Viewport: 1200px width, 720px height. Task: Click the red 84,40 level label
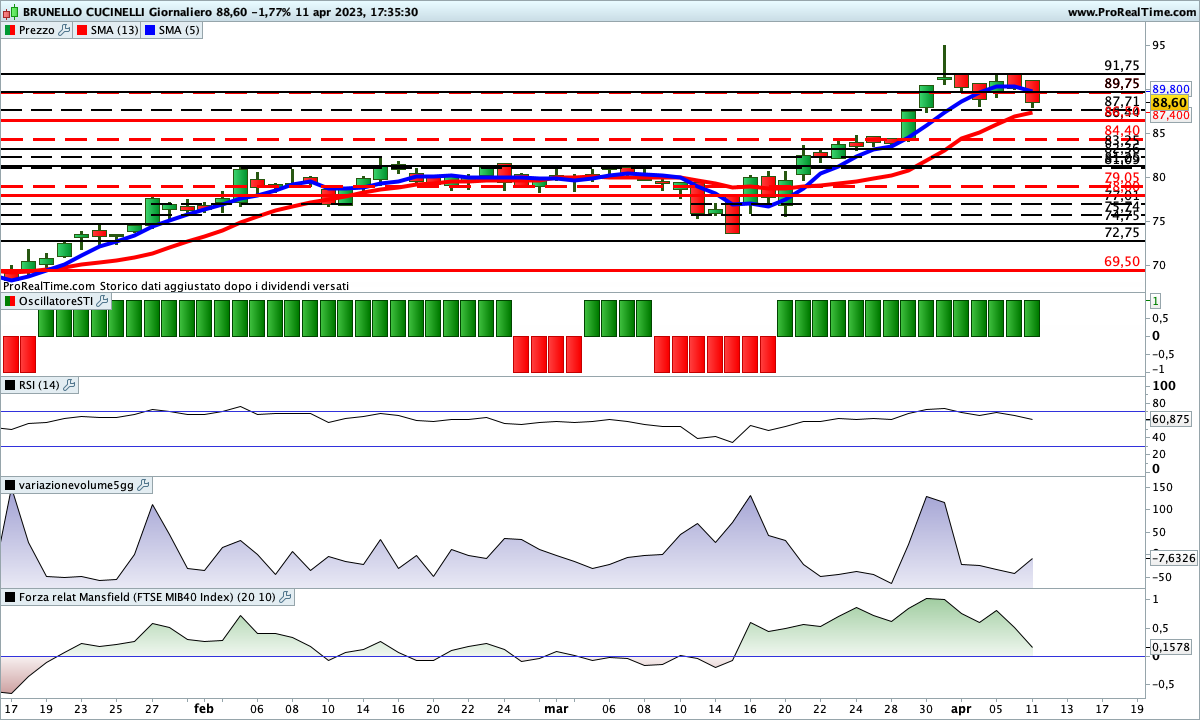pos(1122,131)
